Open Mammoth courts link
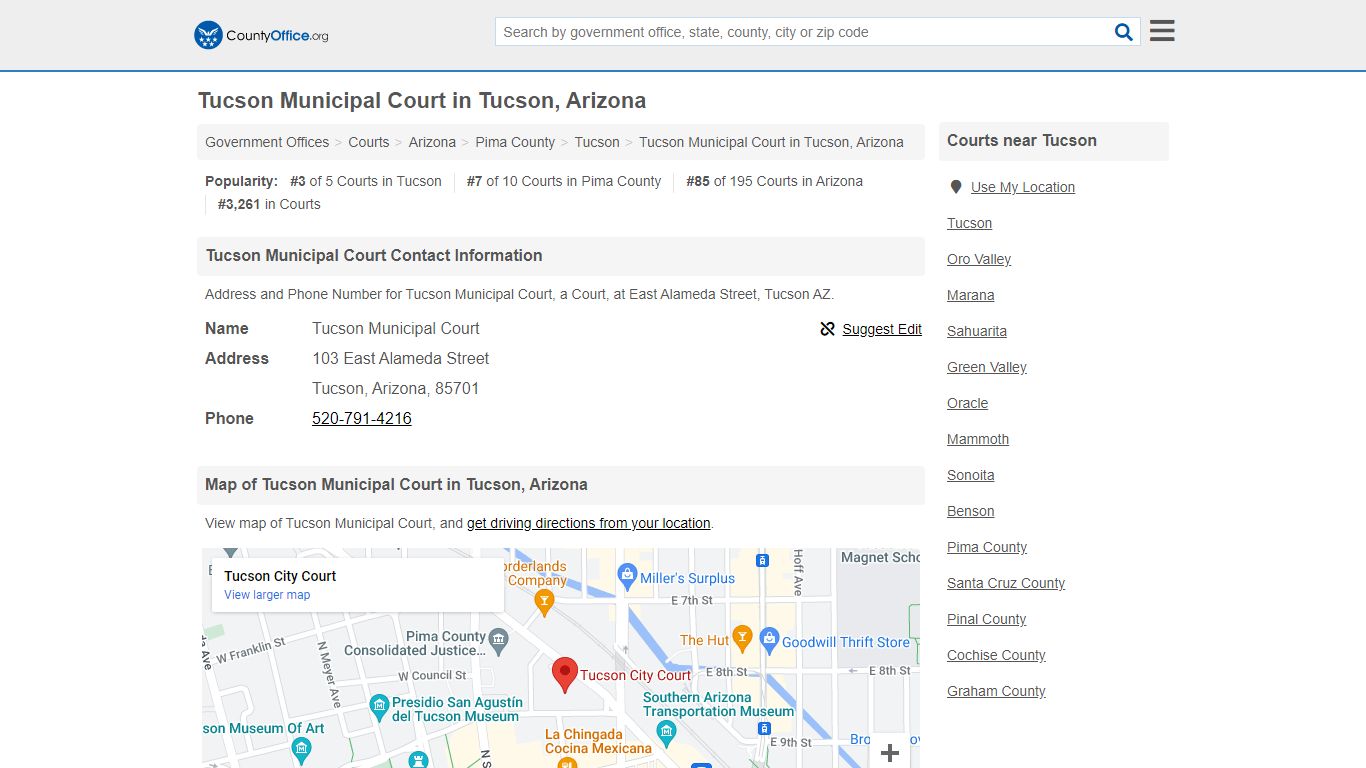This screenshot has height=768, width=1366. pyautogui.click(x=978, y=439)
